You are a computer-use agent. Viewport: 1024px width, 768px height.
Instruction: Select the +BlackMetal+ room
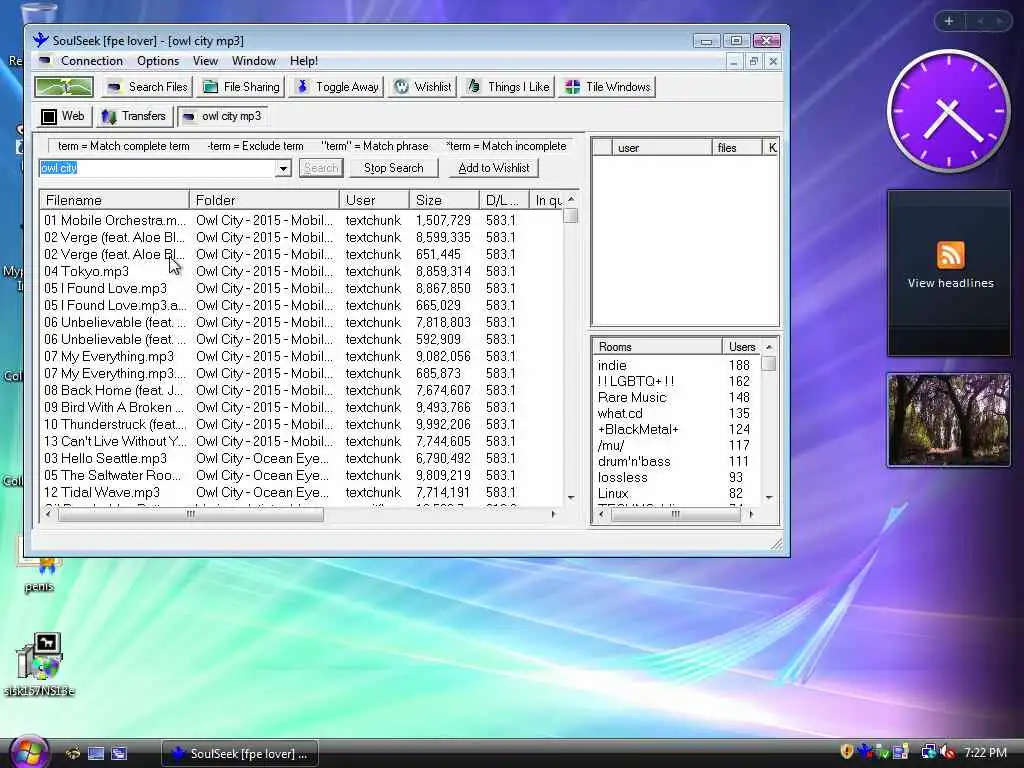click(638, 429)
